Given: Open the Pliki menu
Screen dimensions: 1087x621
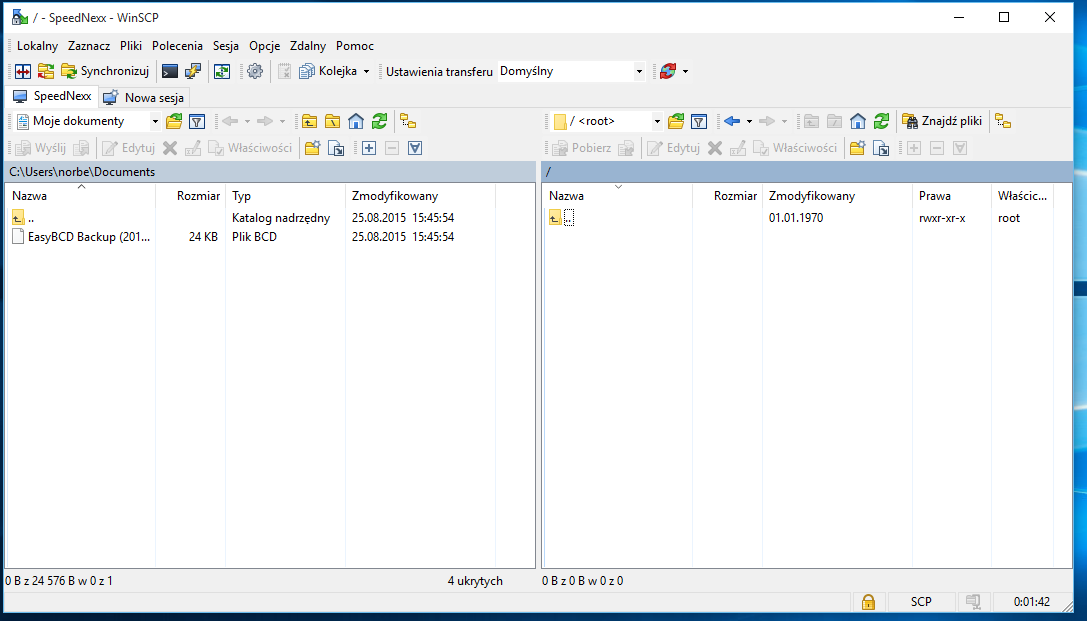Looking at the screenshot, I should click(131, 46).
